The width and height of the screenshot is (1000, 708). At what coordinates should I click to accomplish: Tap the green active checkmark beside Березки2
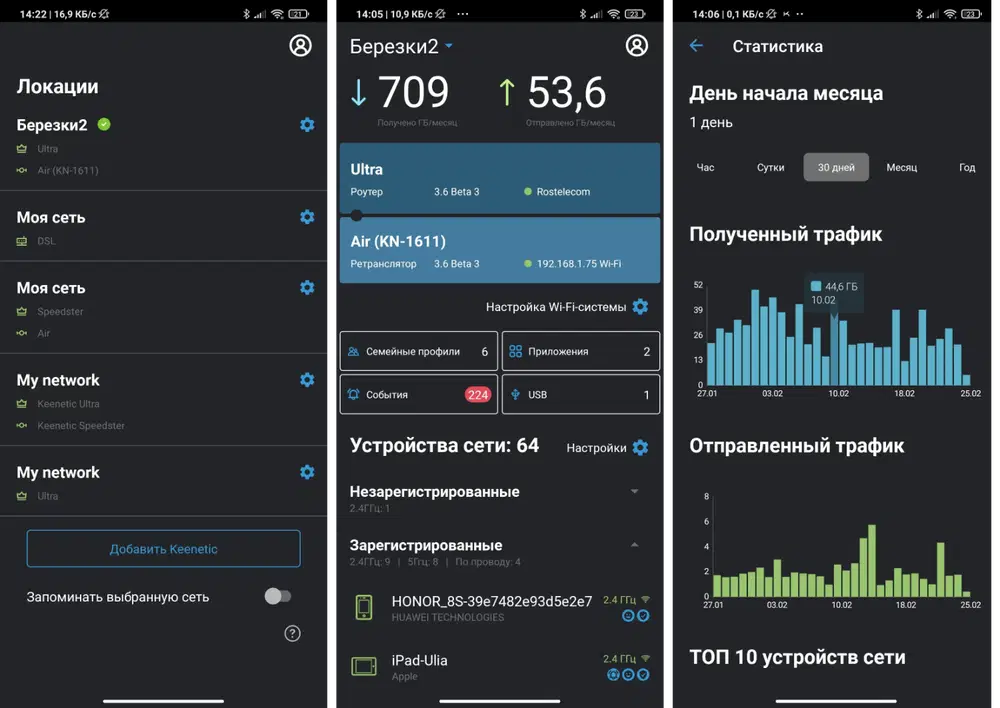[104, 124]
